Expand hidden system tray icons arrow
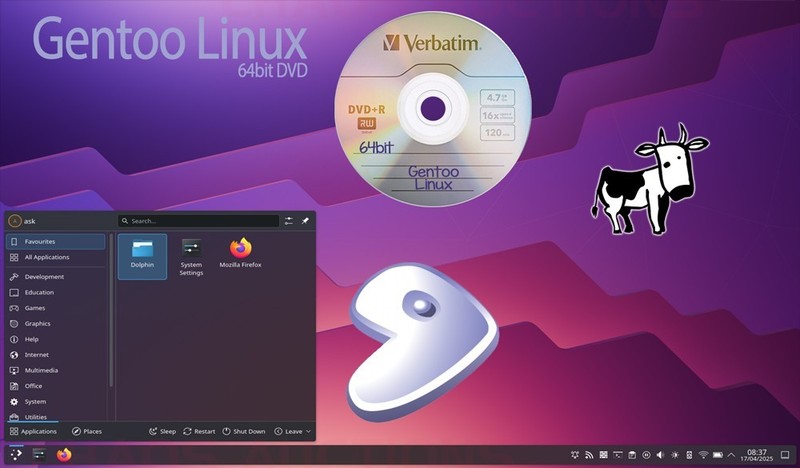Screen dimensions: 800x468 (731, 455)
